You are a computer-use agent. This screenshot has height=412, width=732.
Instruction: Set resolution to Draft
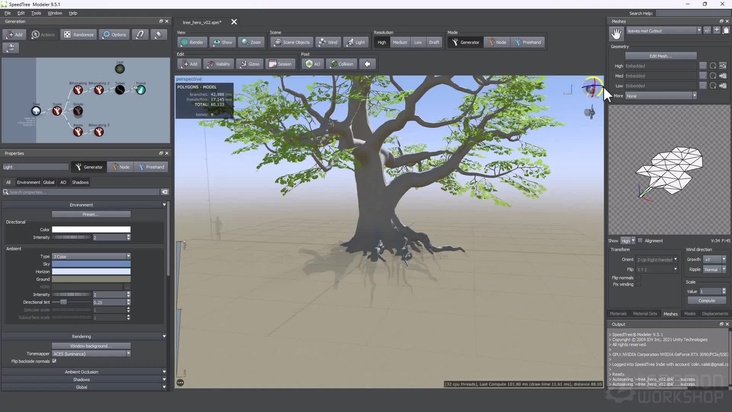(x=434, y=42)
